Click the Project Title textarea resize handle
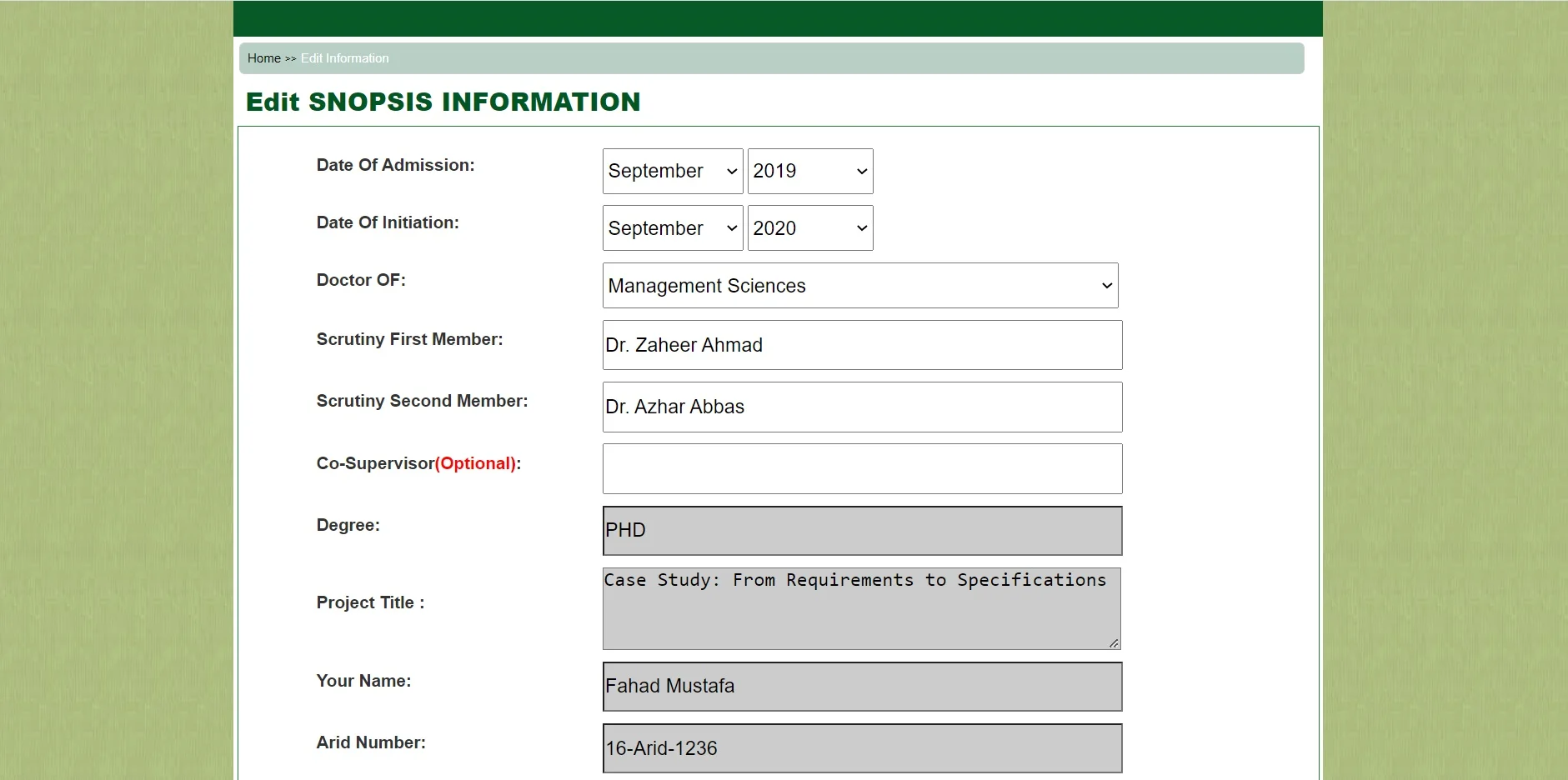 pyautogui.click(x=1114, y=642)
